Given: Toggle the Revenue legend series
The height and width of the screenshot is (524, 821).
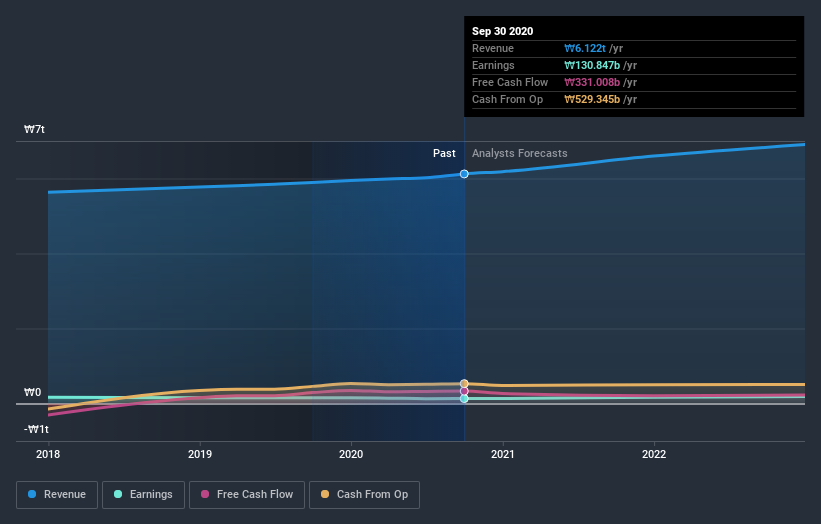Looking at the screenshot, I should click(x=57, y=495).
